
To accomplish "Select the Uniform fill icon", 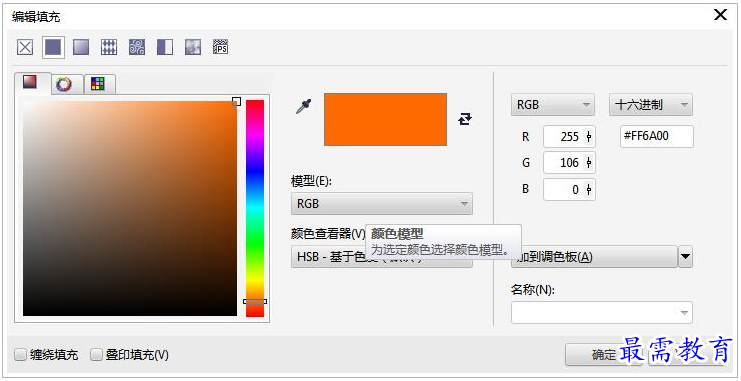I will (x=53, y=47).
